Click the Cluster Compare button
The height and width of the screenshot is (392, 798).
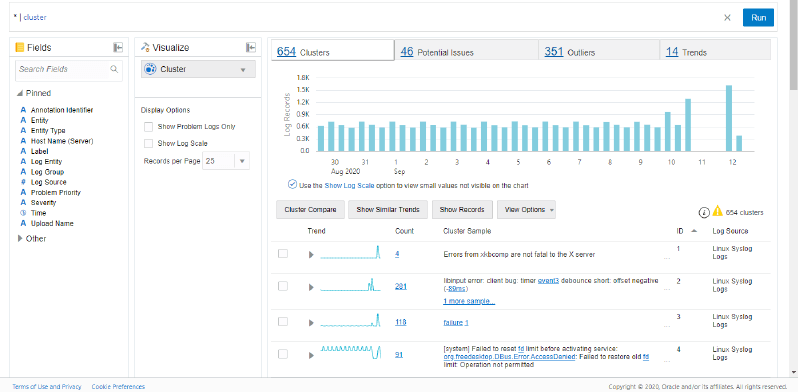pos(310,209)
